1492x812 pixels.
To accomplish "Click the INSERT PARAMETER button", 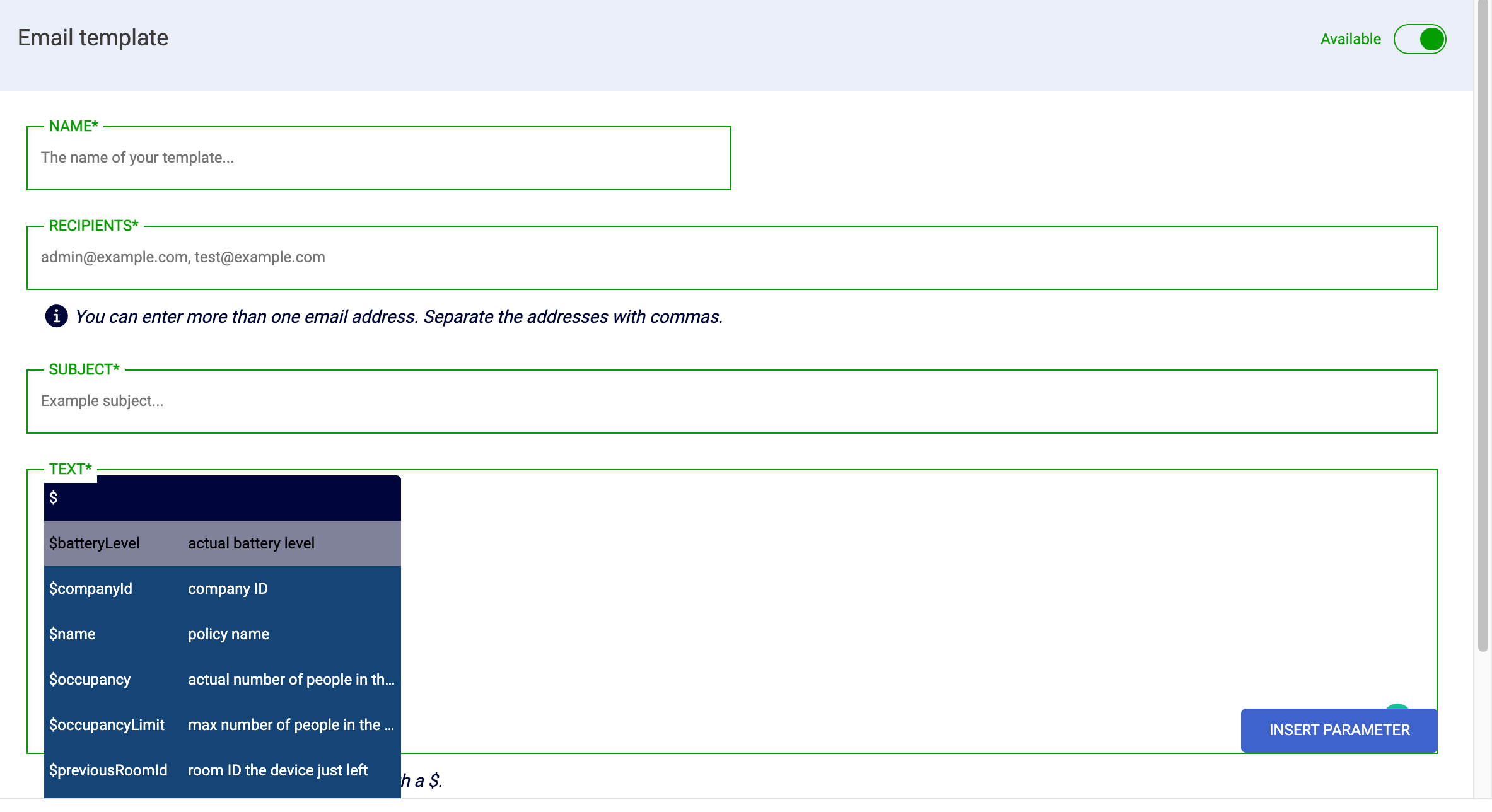I will tap(1339, 730).
